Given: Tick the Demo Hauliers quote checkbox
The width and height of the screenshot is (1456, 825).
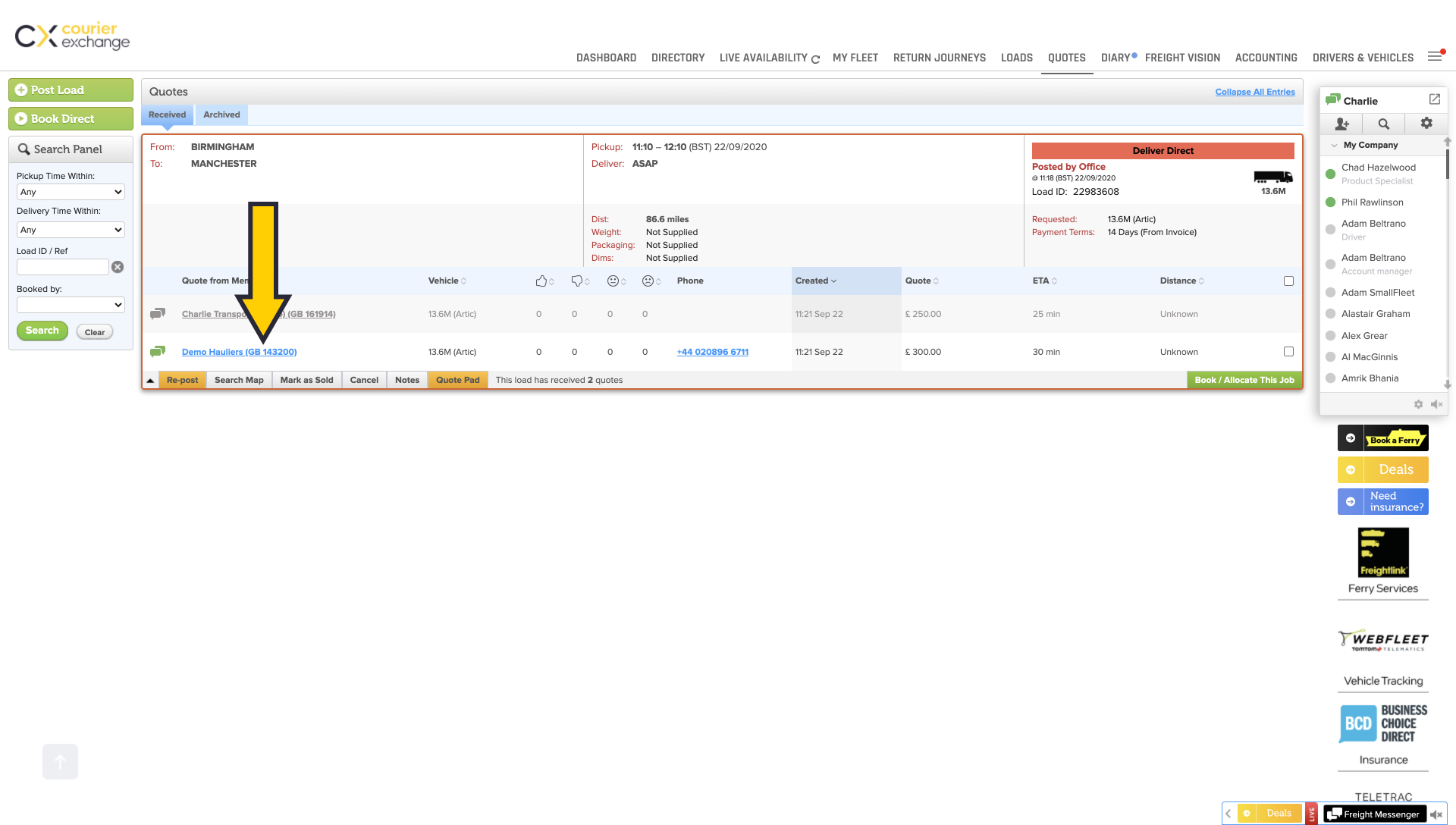Looking at the screenshot, I should pos(1288,352).
